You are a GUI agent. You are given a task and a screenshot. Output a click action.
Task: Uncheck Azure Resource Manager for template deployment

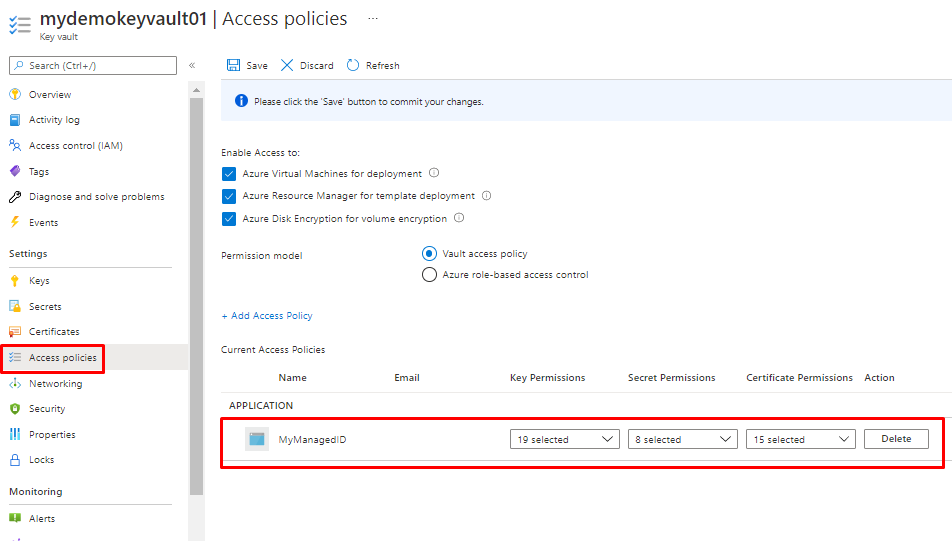tap(229, 196)
